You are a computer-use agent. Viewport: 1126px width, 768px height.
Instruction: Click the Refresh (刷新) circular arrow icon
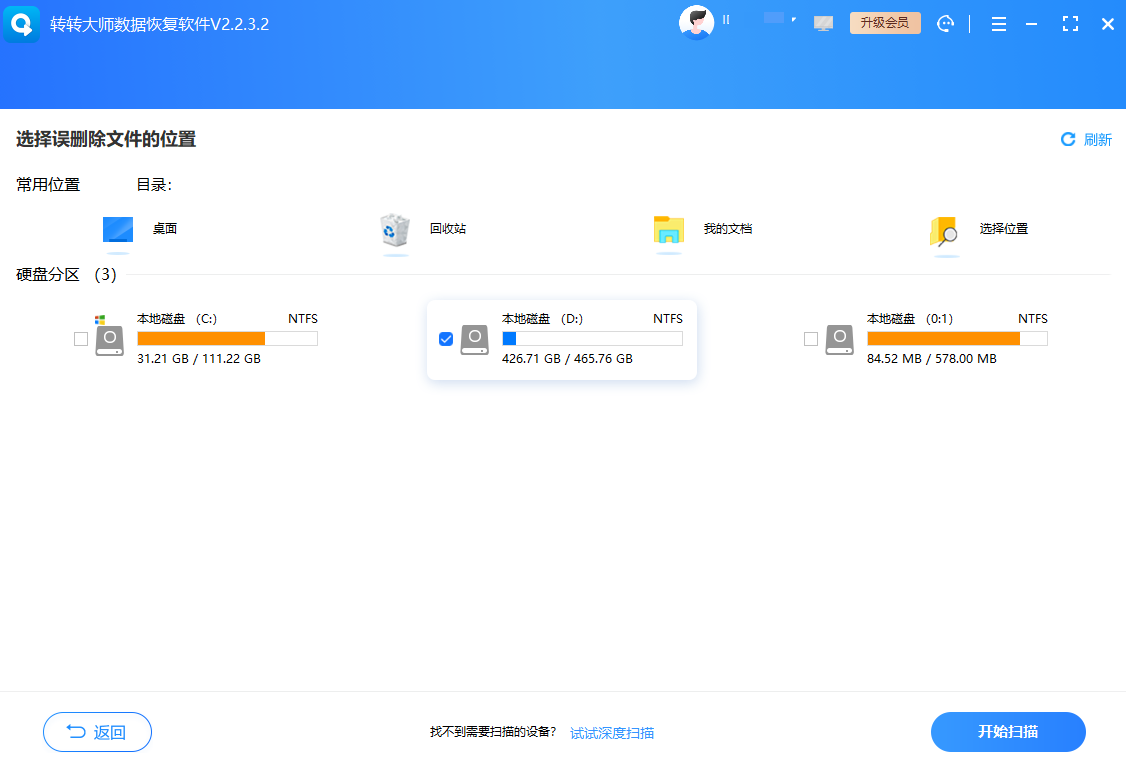(1066, 139)
